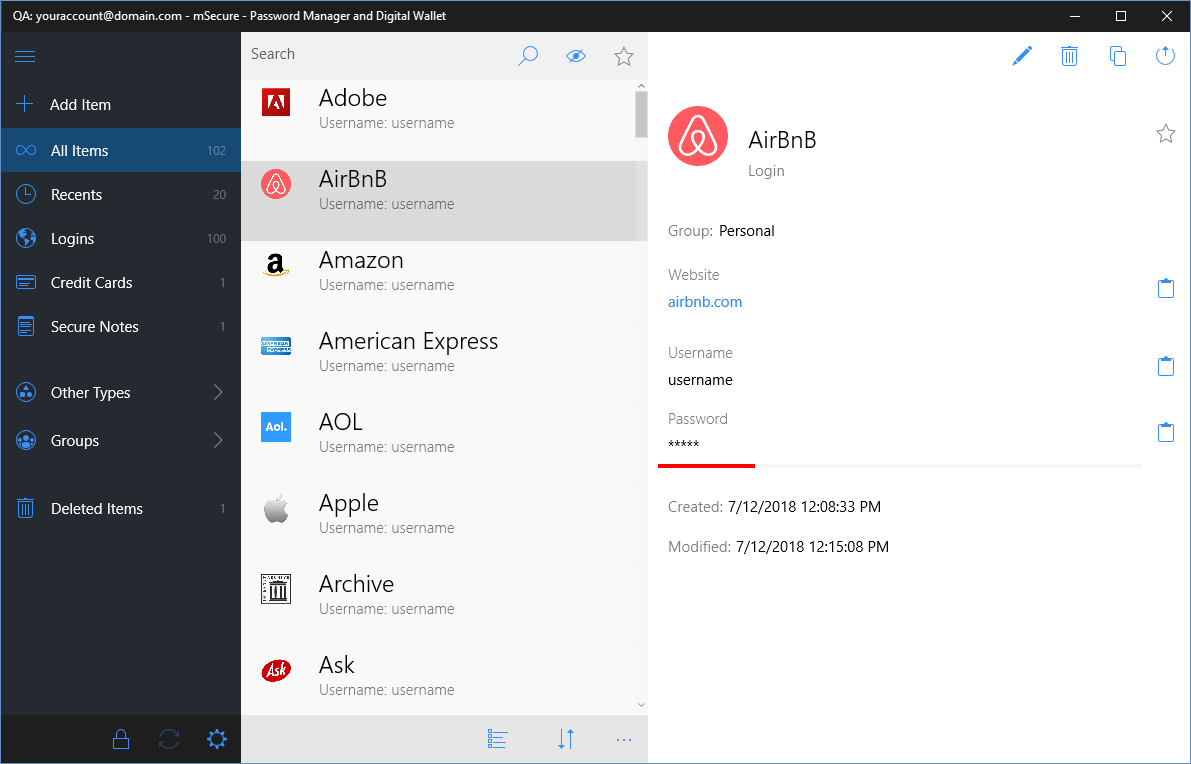Image resolution: width=1191 pixels, height=764 pixels.
Task: Click the American Express card icon
Action: pyautogui.click(x=276, y=346)
